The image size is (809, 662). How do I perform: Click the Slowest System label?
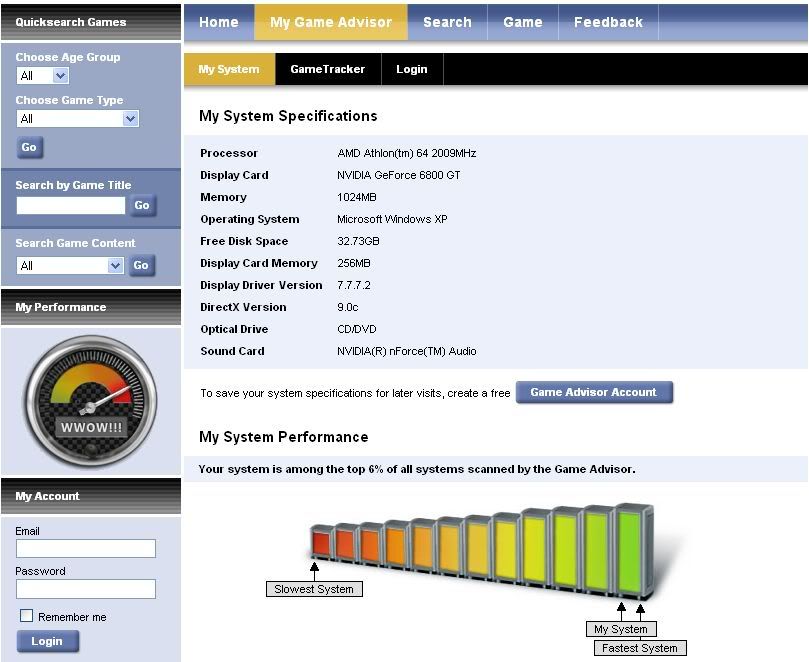(x=314, y=589)
